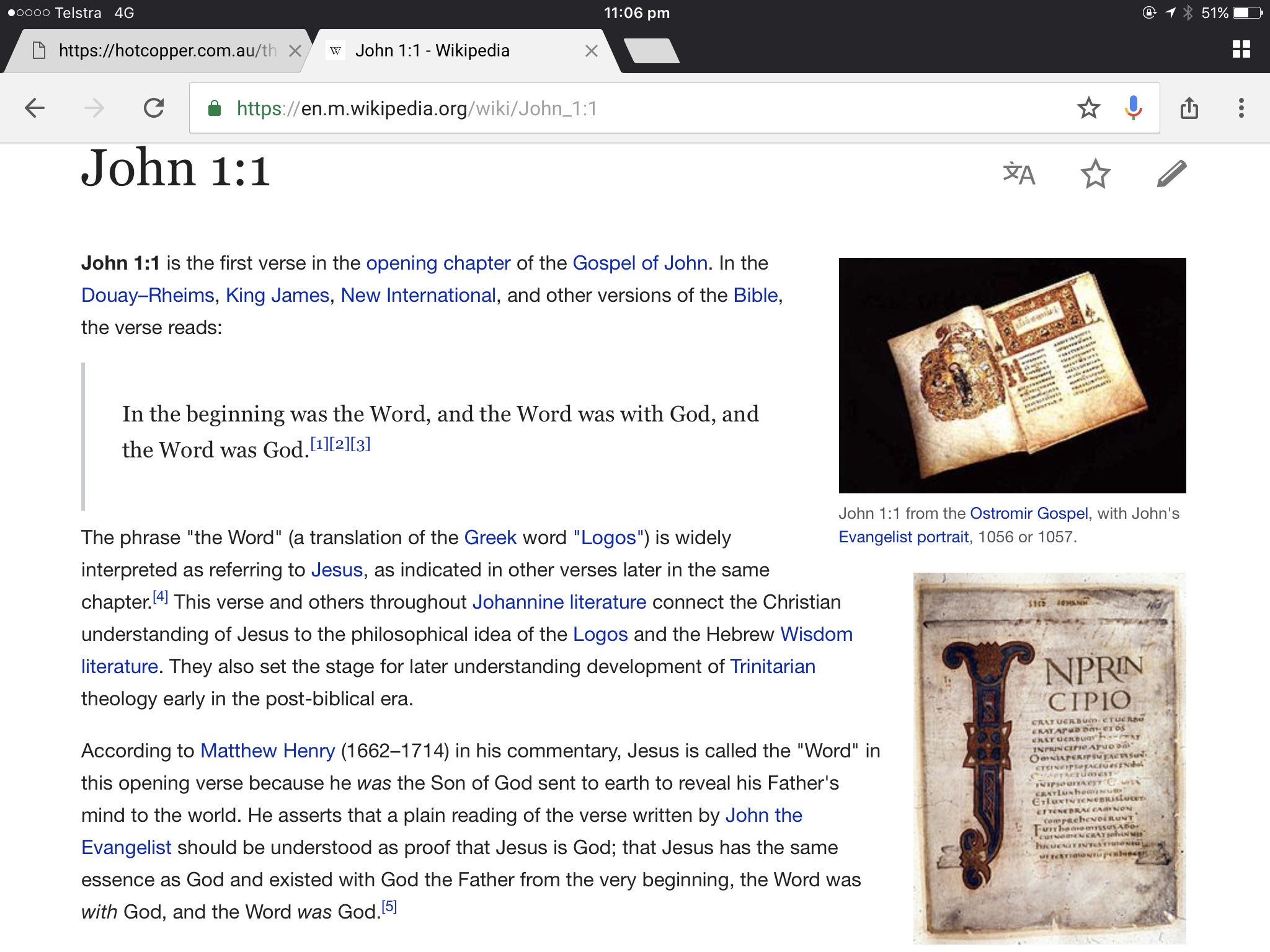Follow the King James link
This screenshot has height=952, width=1270.
[277, 296]
